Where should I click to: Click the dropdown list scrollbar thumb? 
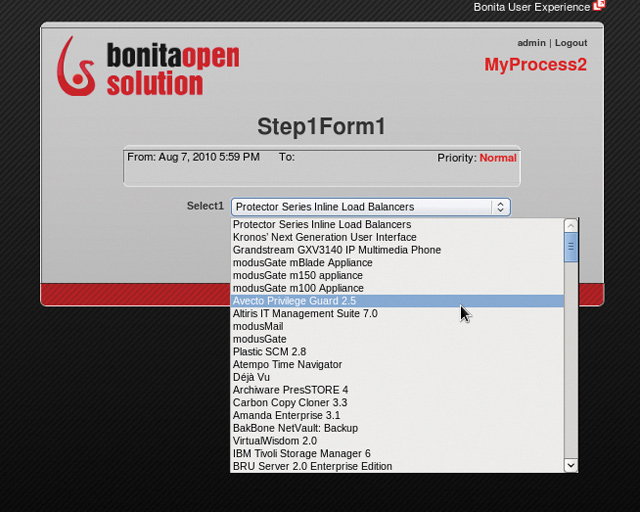pos(571,247)
